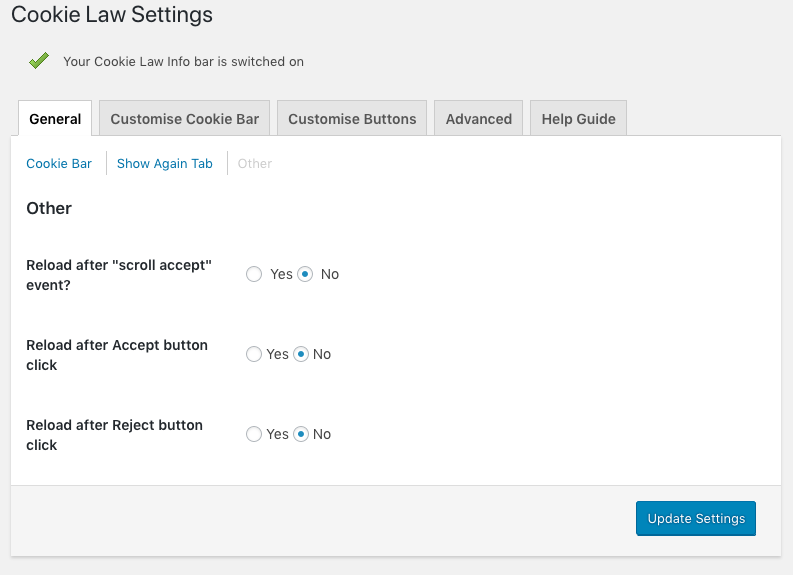
Task: Click the green checkmark status icon
Action: (39, 61)
